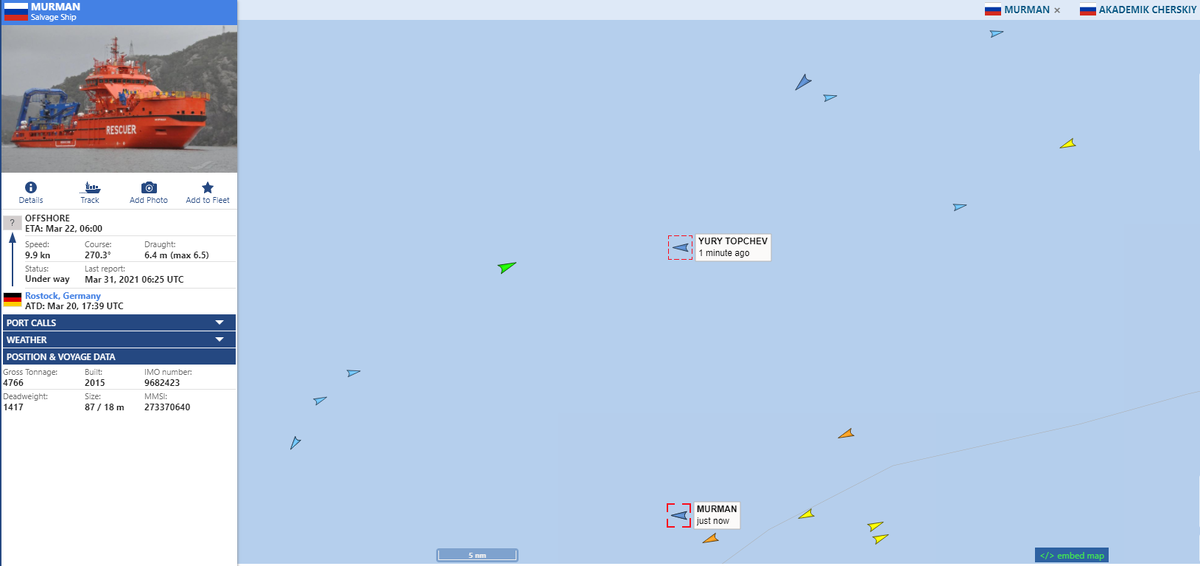Click the Deadweight value 1417

point(12,407)
